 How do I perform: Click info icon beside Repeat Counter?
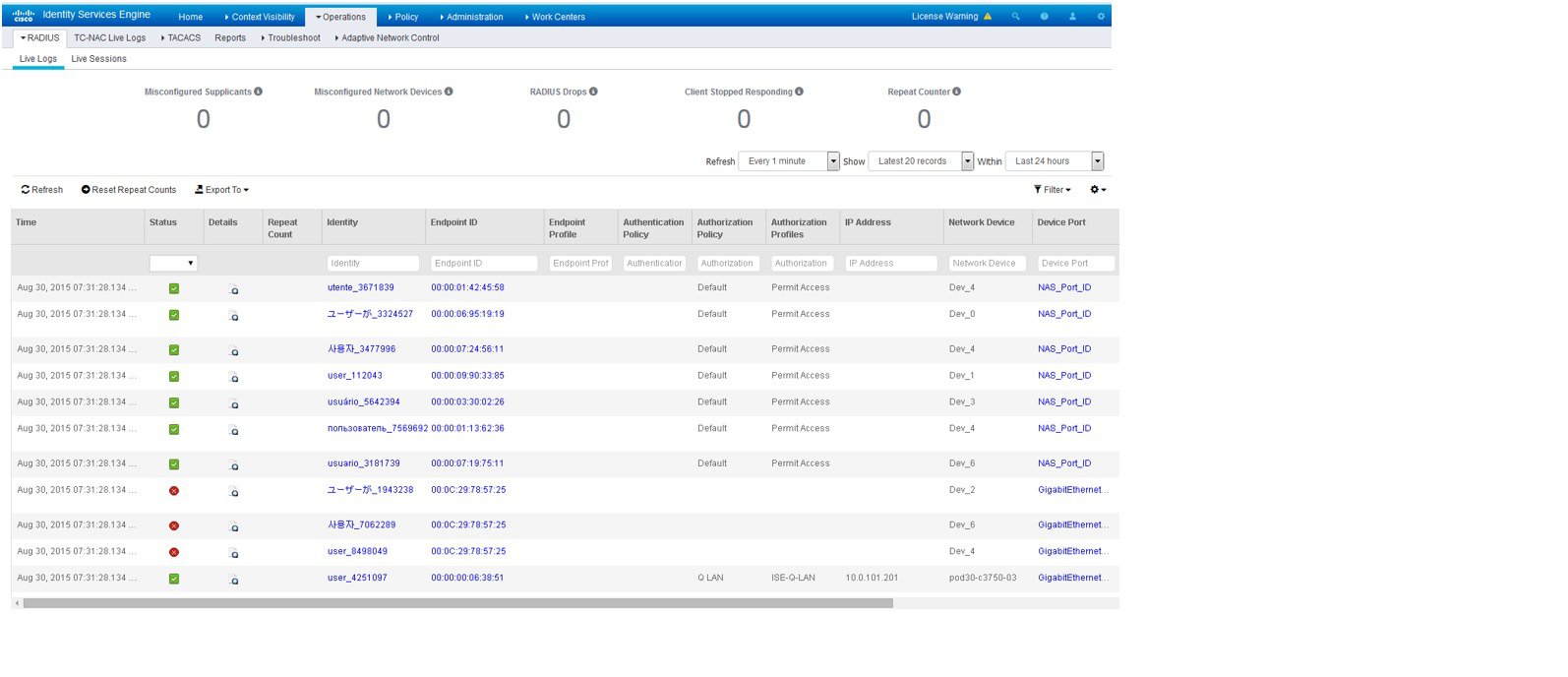coord(957,92)
